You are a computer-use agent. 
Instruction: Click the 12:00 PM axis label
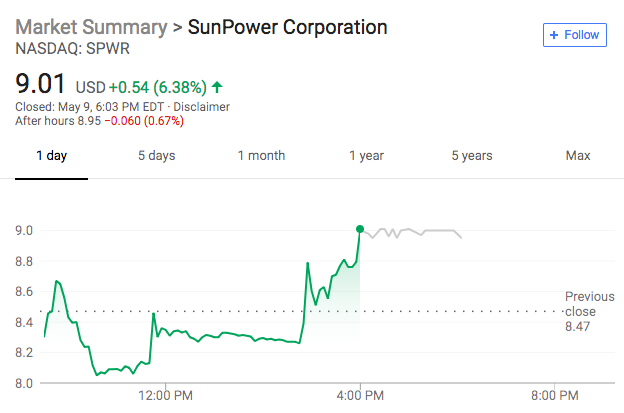tap(166, 394)
